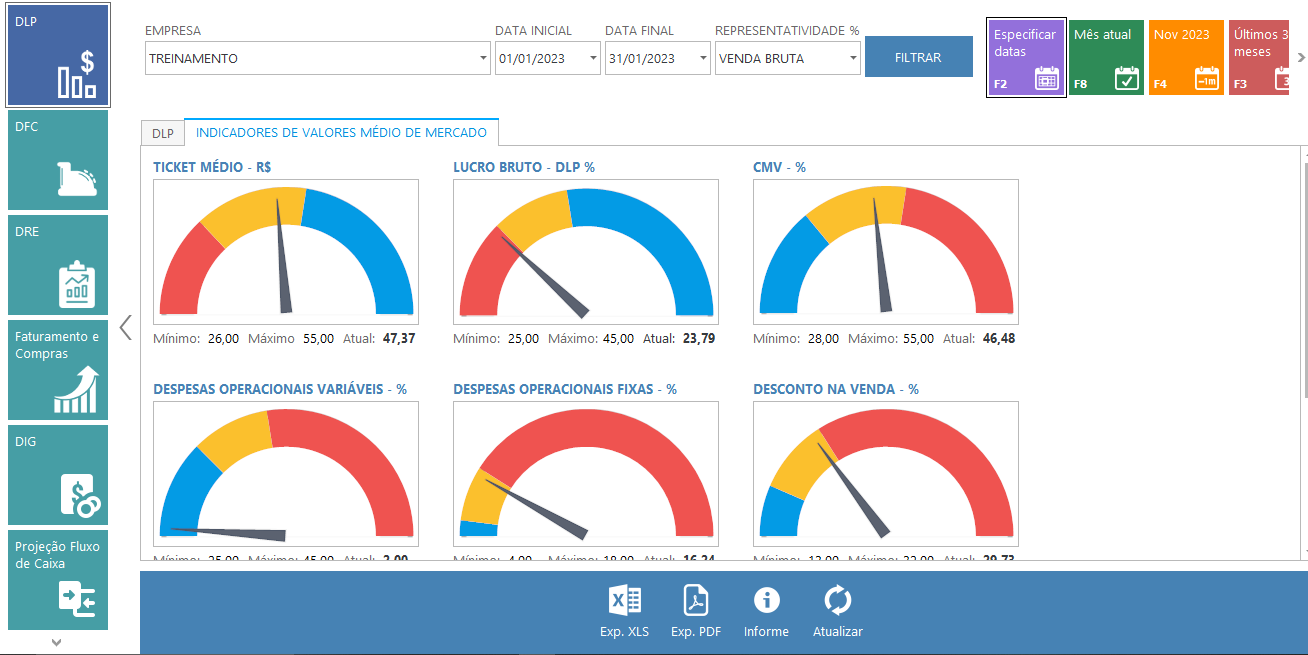Viewport: 1308px width, 655px height.
Task: Export report via Exp. PDF icon
Action: click(696, 611)
